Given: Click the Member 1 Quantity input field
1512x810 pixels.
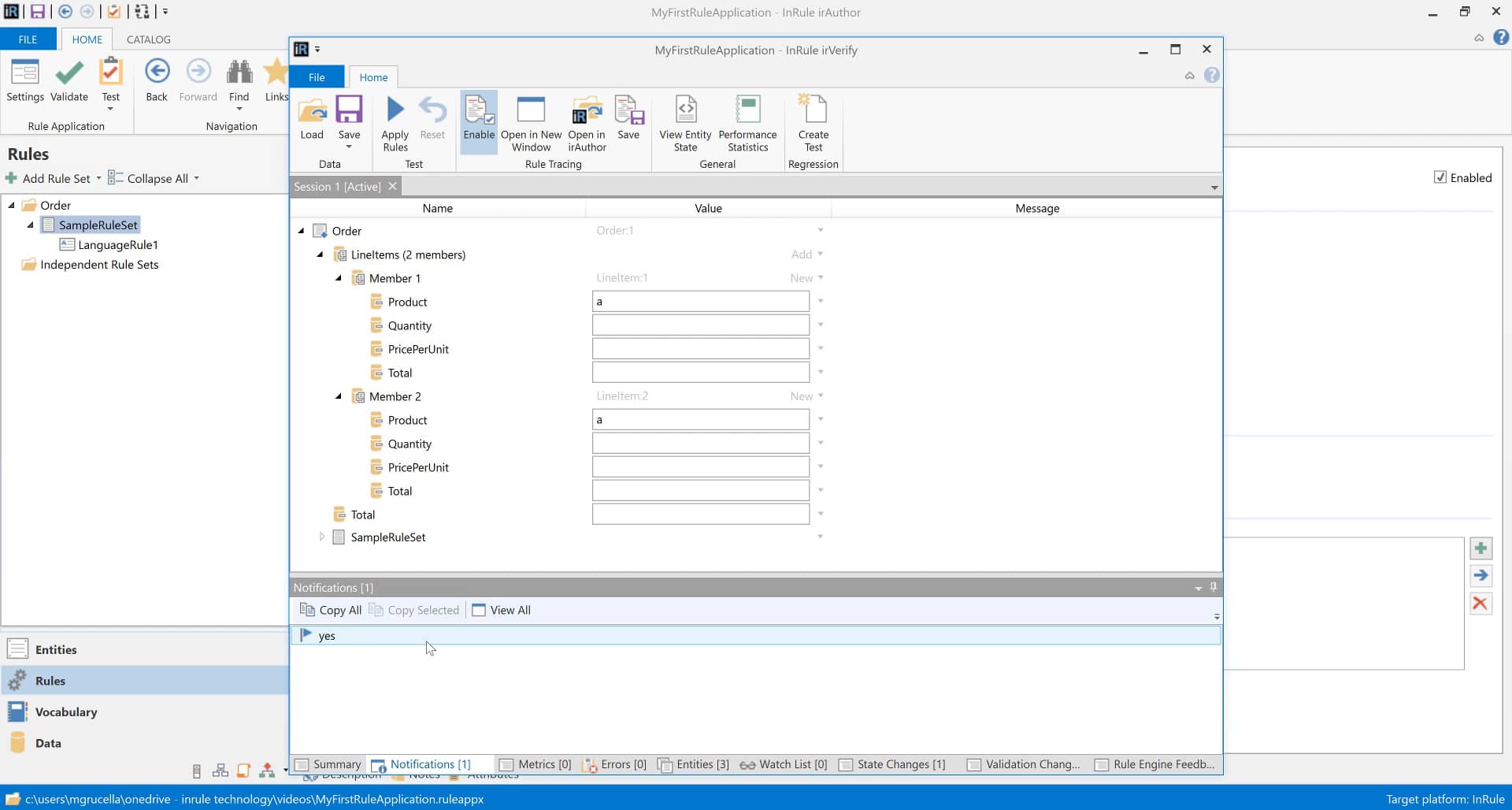Looking at the screenshot, I should [x=700, y=325].
